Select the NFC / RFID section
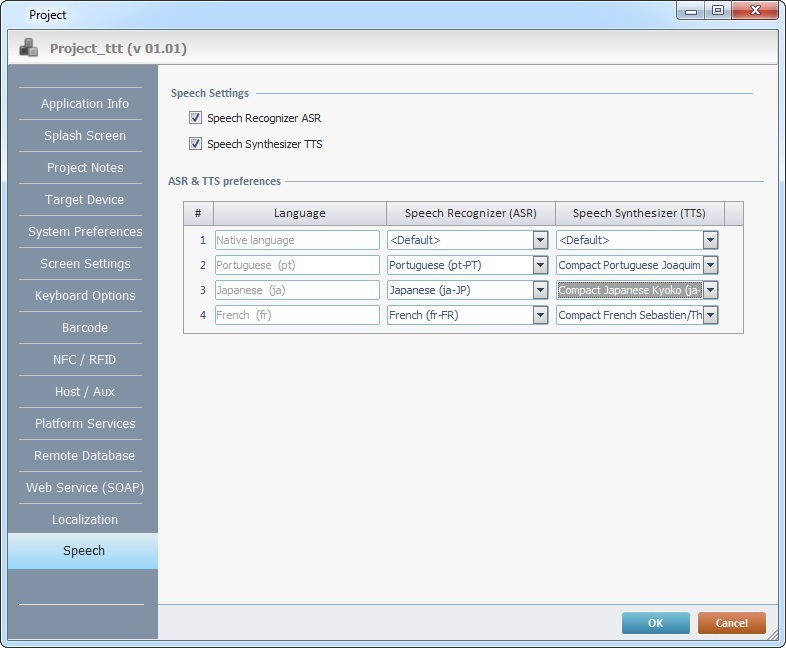The height and width of the screenshot is (648, 786). [x=84, y=360]
